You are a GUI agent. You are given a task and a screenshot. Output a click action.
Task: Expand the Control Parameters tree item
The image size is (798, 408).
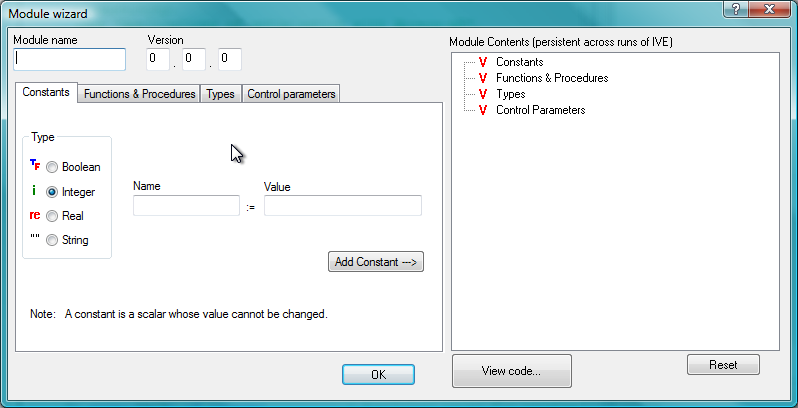540,110
